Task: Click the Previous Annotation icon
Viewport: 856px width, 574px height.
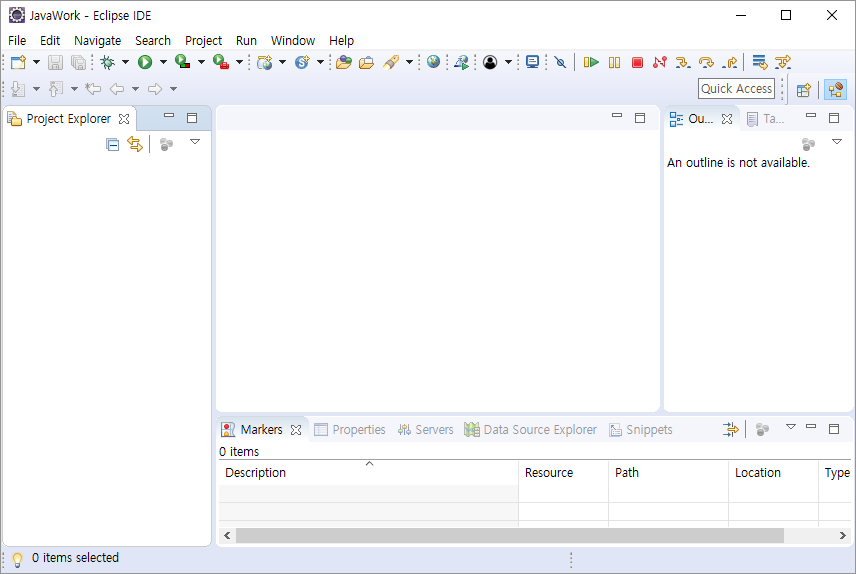Action: [55, 88]
